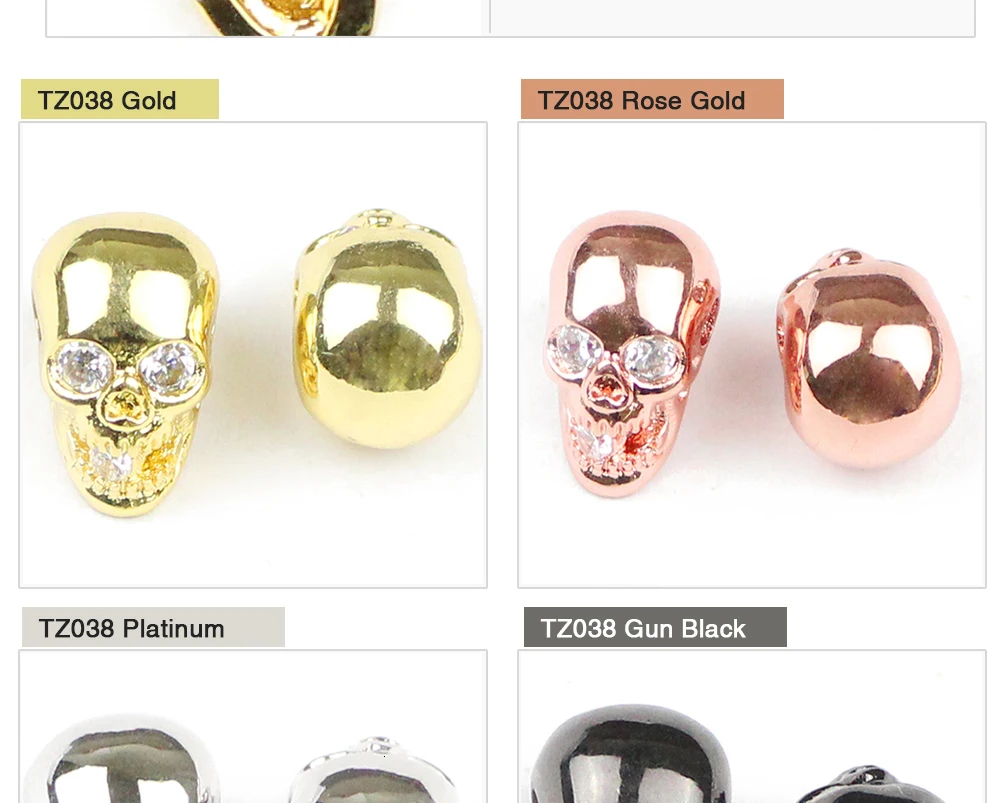
Task: Select the gold skull back view
Action: click(388, 328)
